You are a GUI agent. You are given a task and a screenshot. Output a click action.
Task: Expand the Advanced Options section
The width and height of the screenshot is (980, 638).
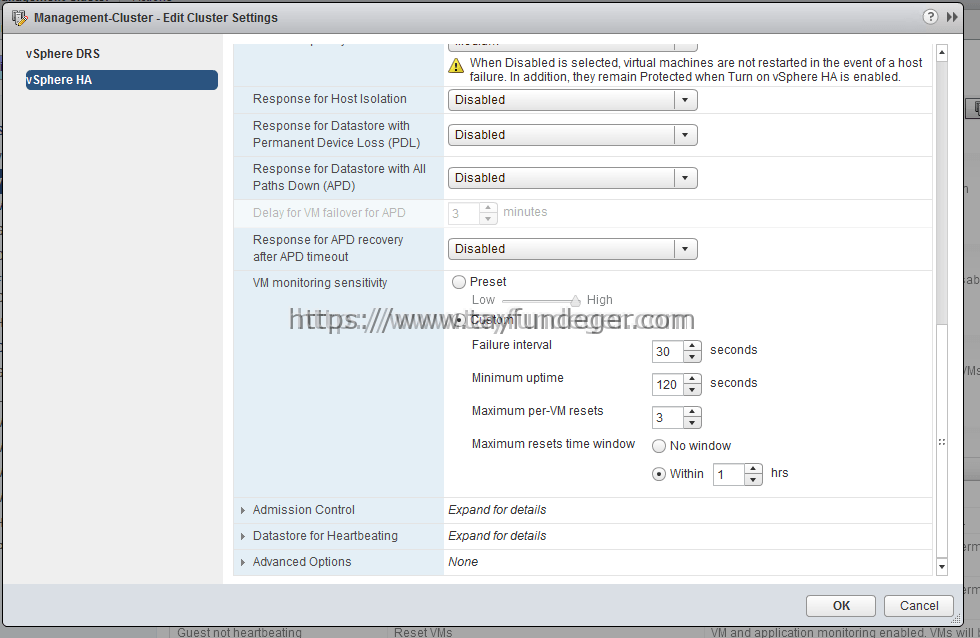pyautogui.click(x=242, y=562)
